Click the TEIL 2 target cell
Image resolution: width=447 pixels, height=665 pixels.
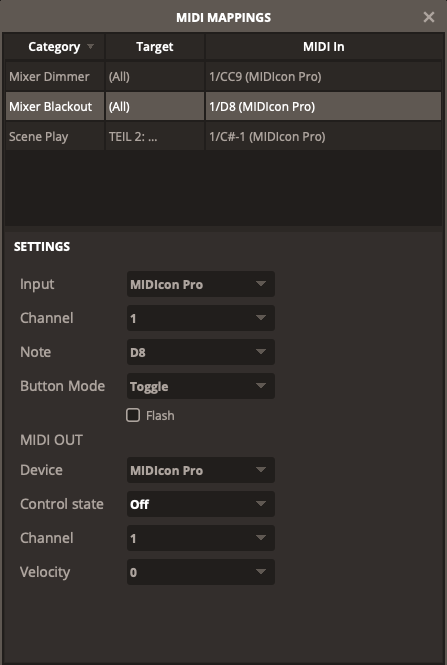[x=155, y=137]
